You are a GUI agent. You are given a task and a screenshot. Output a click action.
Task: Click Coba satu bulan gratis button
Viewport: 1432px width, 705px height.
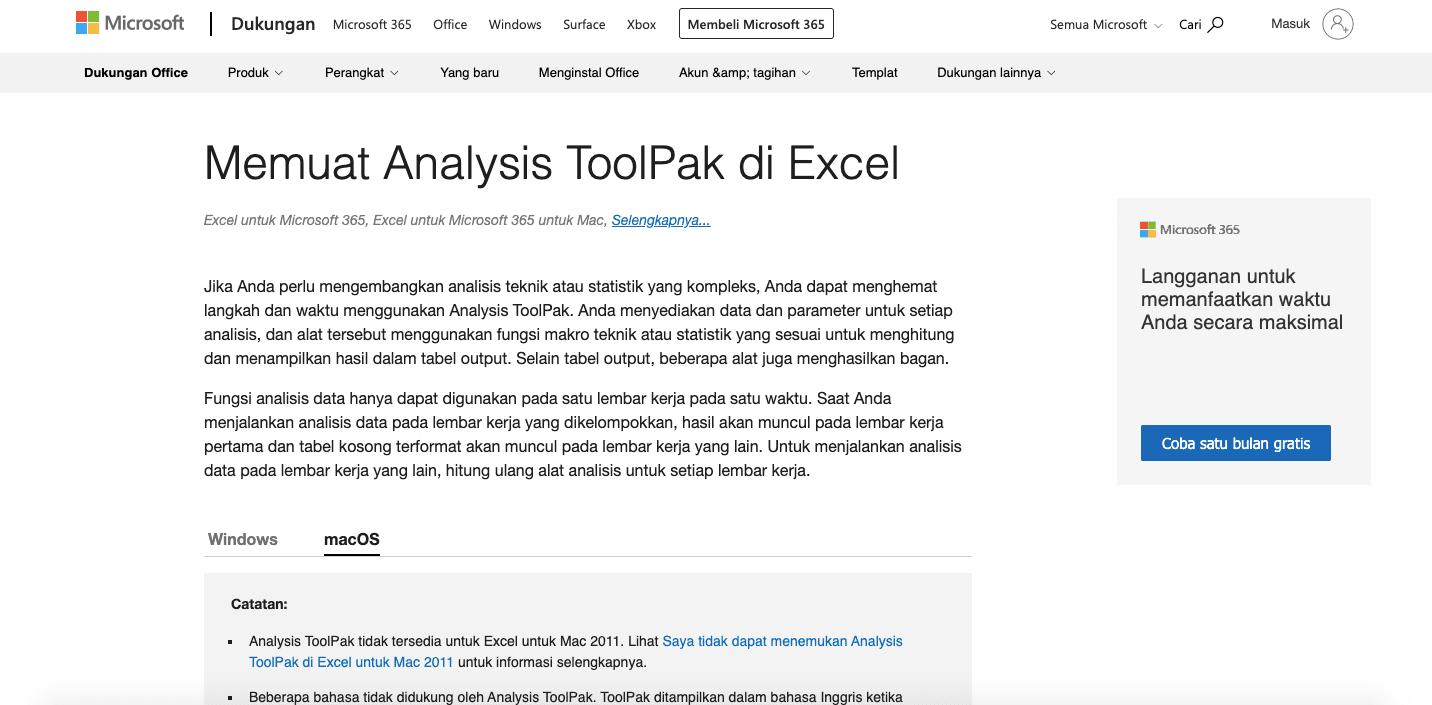pos(1236,443)
